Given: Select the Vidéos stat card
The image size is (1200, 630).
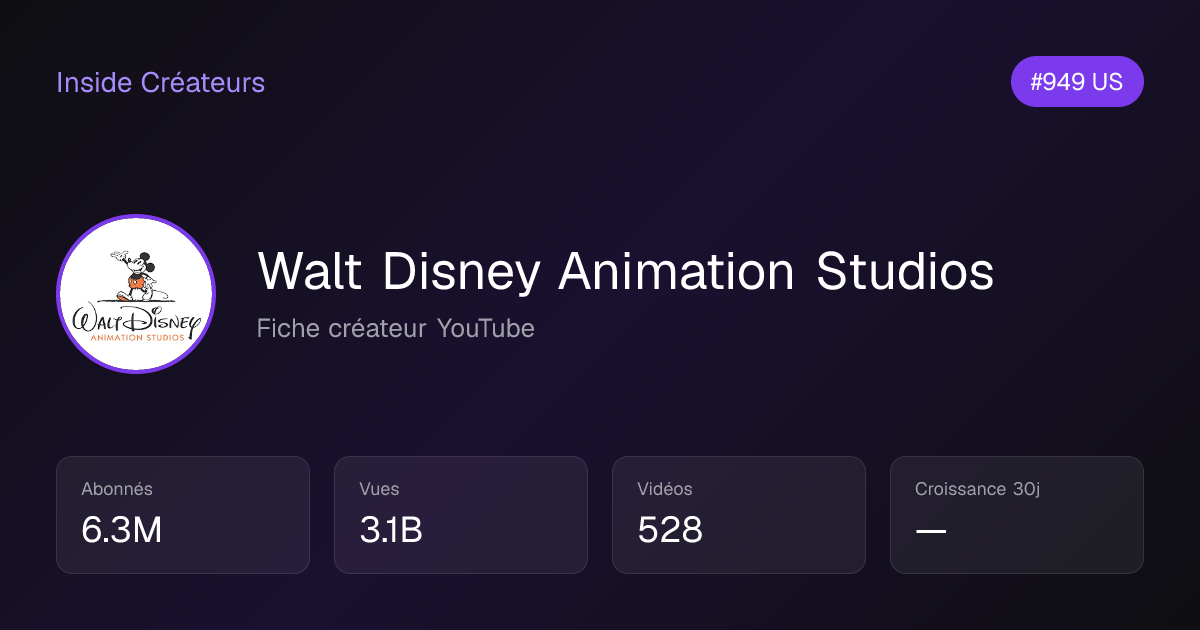Looking at the screenshot, I should point(739,515).
